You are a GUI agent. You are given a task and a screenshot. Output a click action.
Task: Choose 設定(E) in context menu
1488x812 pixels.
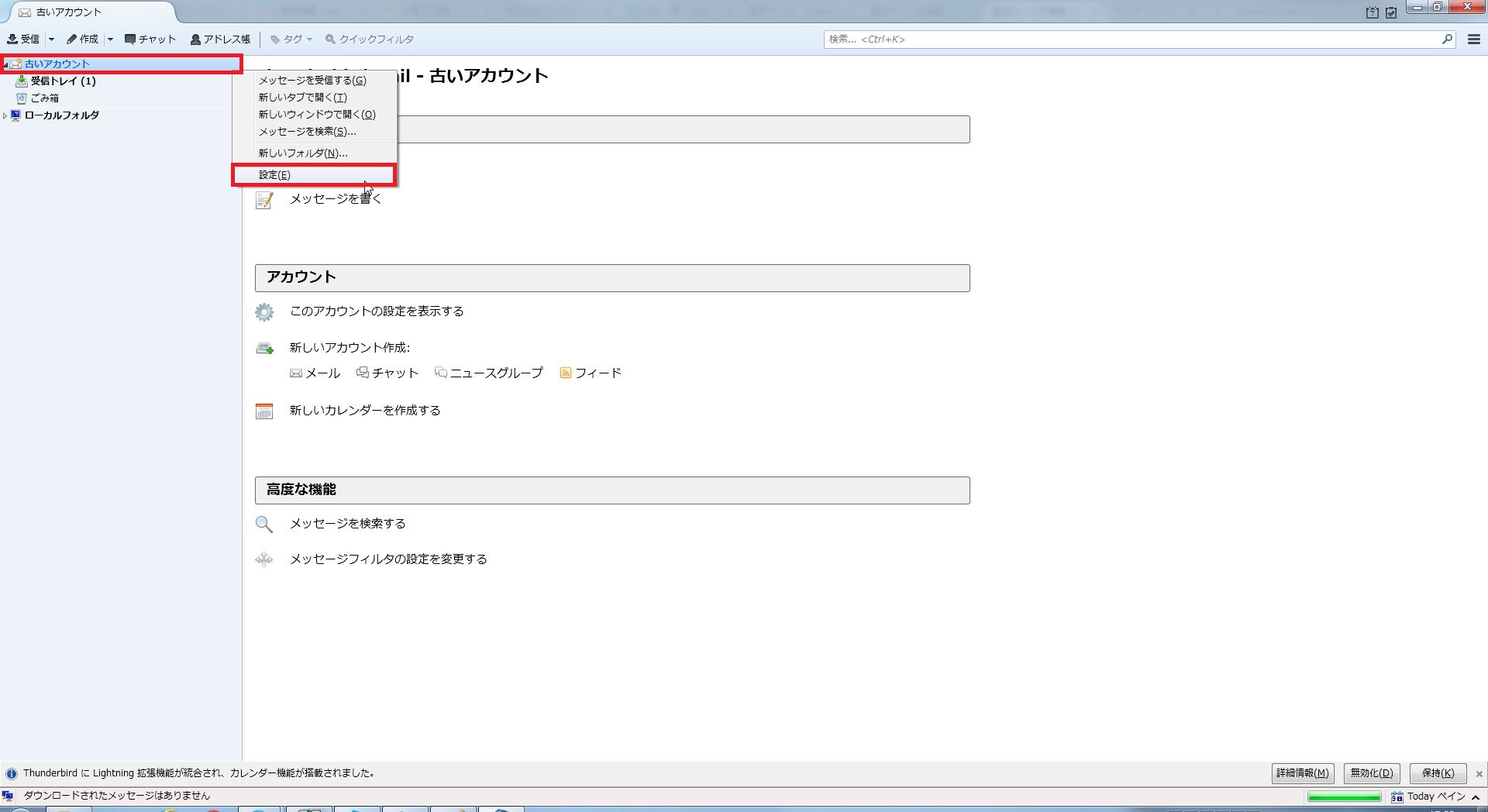(x=314, y=174)
